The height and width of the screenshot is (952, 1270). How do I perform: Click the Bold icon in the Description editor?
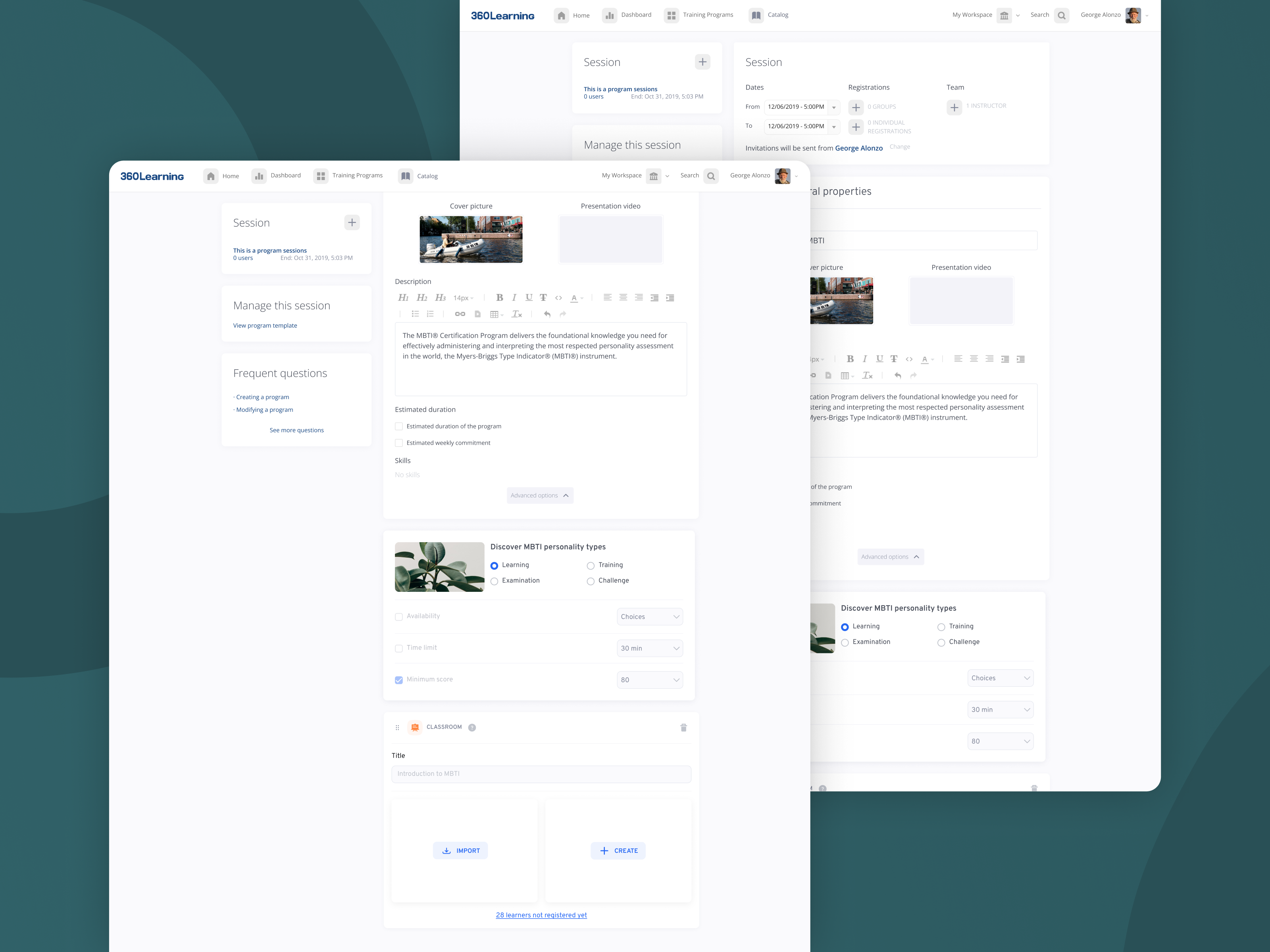coord(500,297)
